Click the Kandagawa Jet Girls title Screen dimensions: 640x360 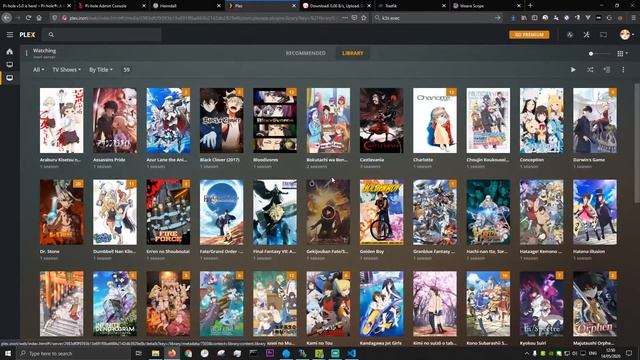(x=382, y=343)
